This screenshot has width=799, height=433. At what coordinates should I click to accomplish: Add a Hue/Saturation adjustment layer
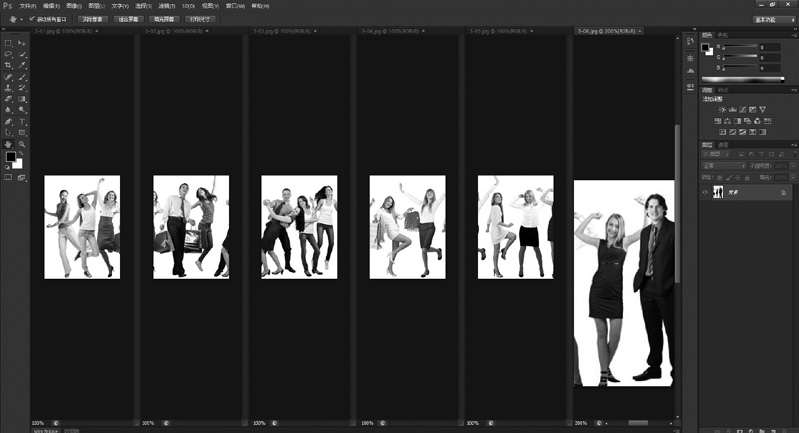pyautogui.click(x=718, y=121)
